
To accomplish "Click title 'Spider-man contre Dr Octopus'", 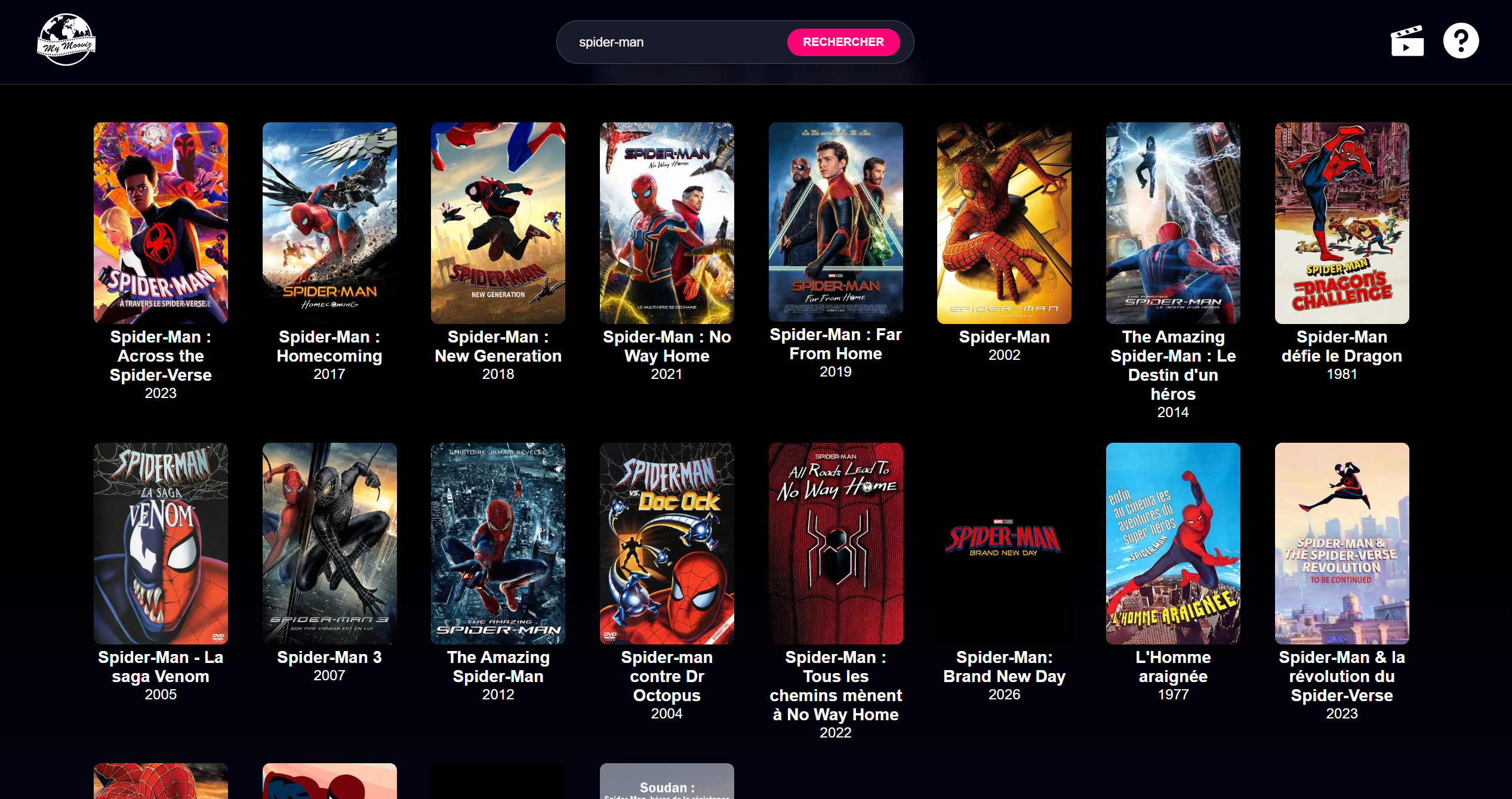I will coord(667,676).
